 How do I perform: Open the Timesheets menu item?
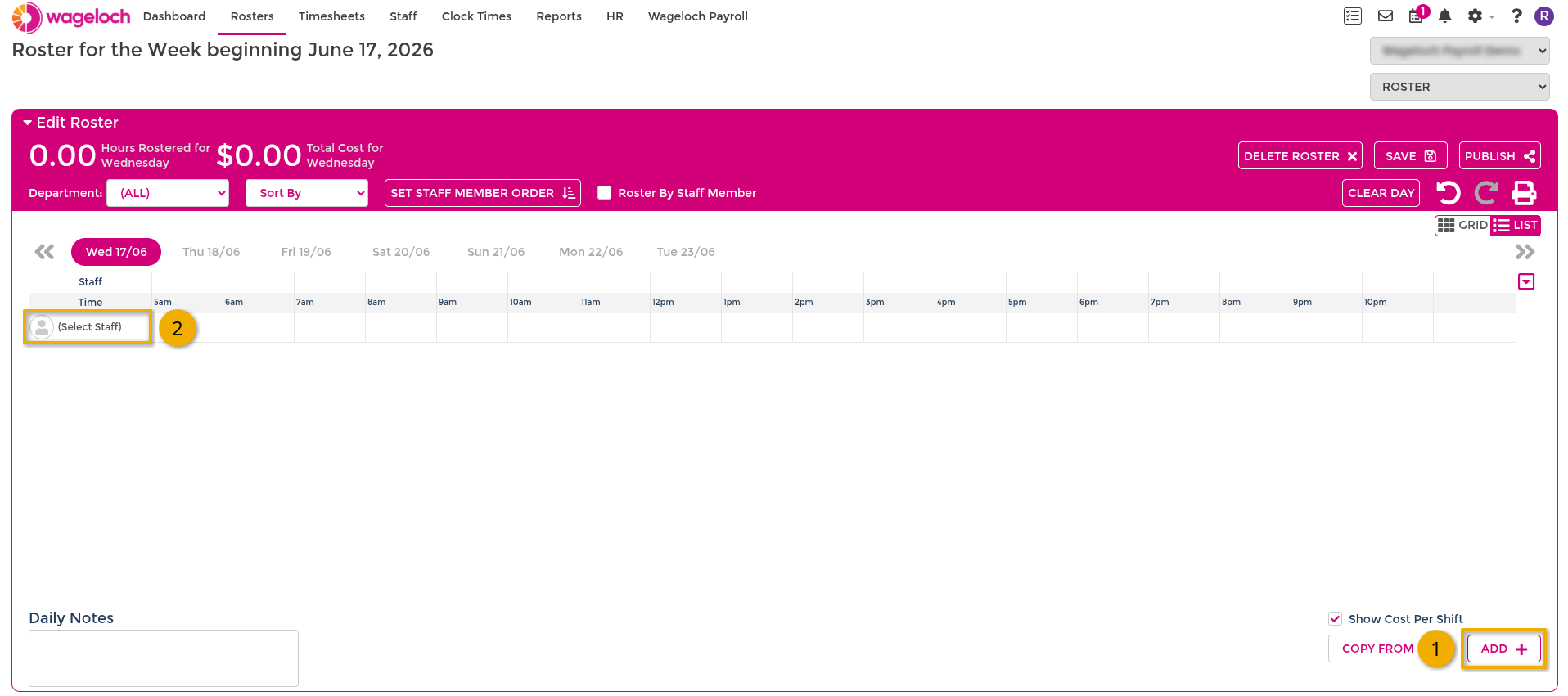[331, 16]
